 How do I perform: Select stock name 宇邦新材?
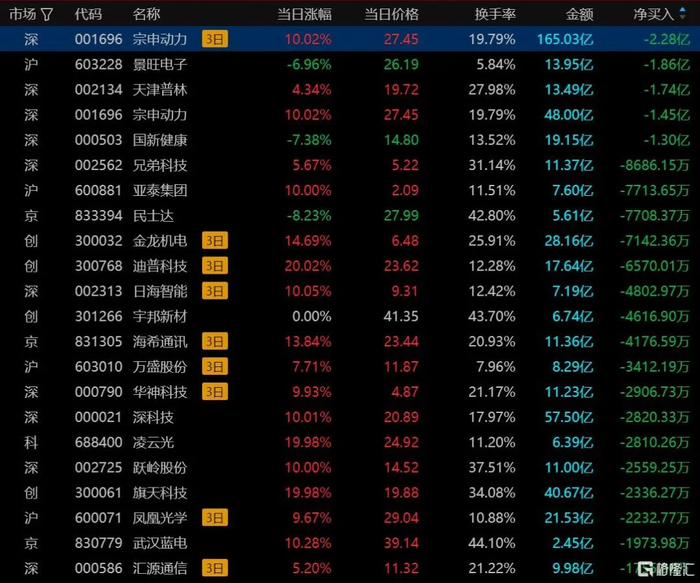click(x=160, y=316)
